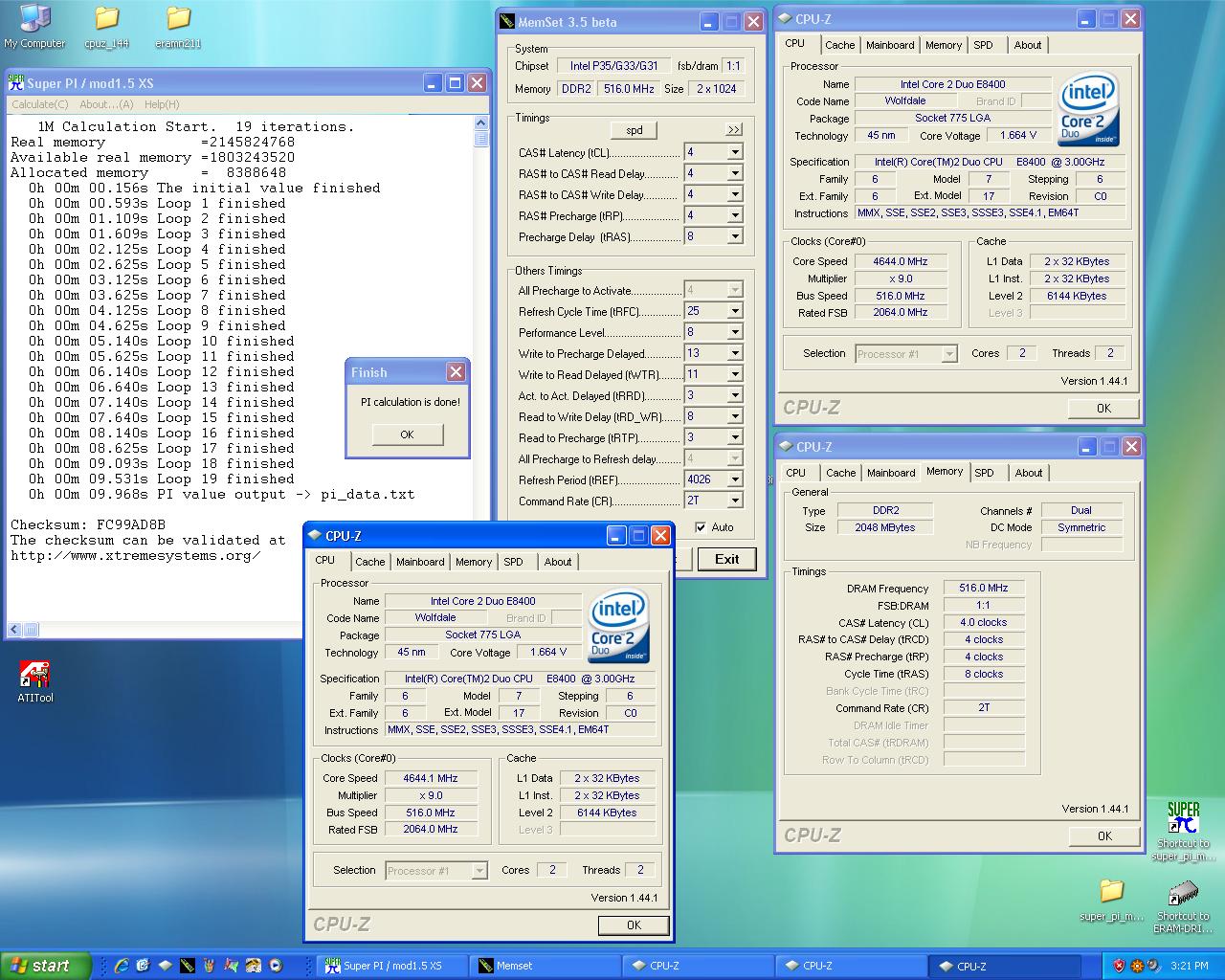The height and width of the screenshot is (980, 1225).
Task: Switch to Memset via taskbar button
Action: point(546,966)
